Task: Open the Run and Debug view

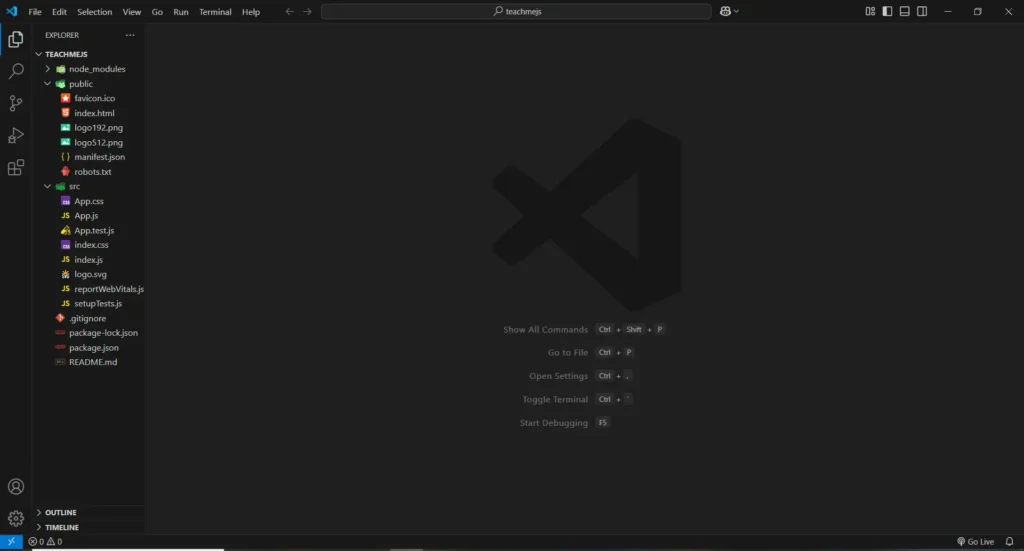Action: tap(16, 135)
